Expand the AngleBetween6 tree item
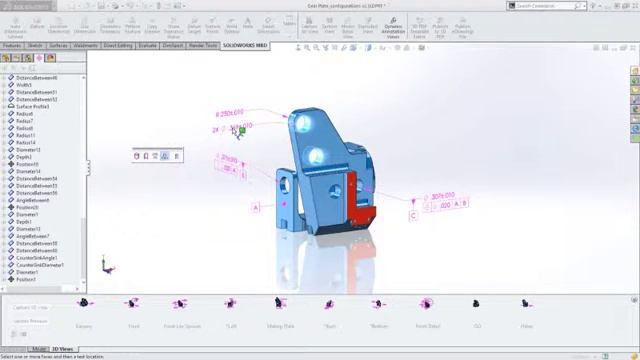This screenshot has height=360, width=640. click(x=4, y=200)
